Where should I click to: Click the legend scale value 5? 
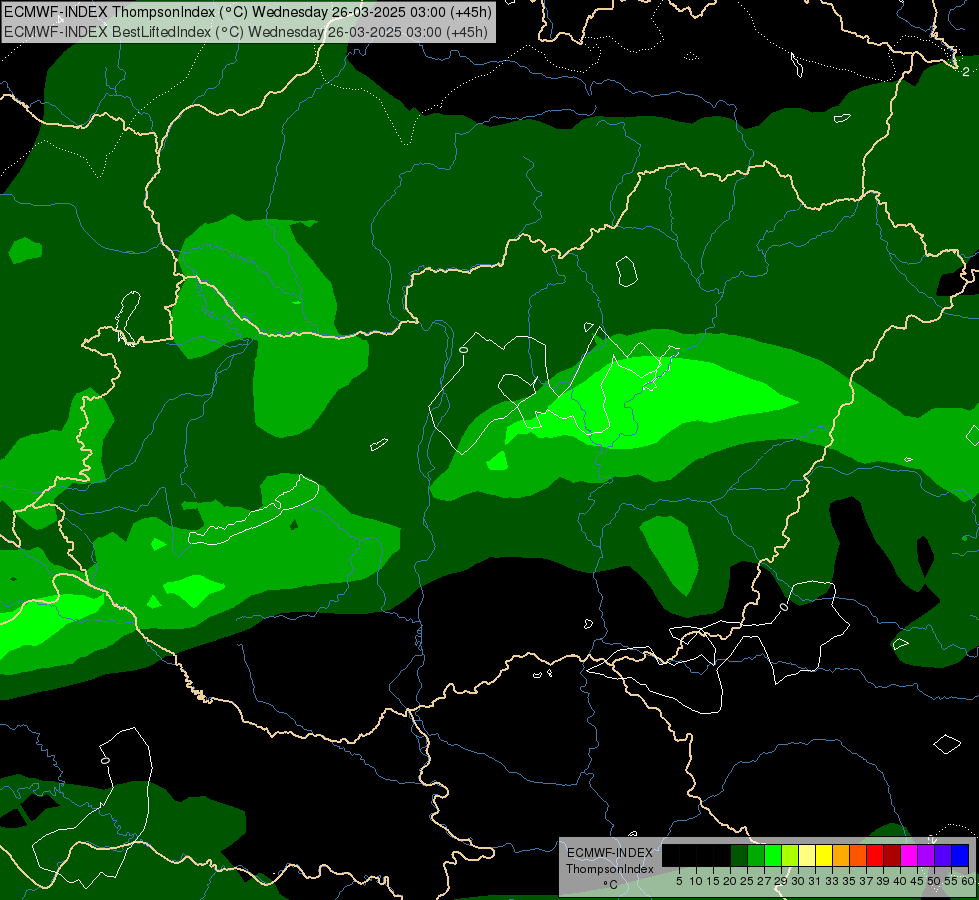(679, 881)
